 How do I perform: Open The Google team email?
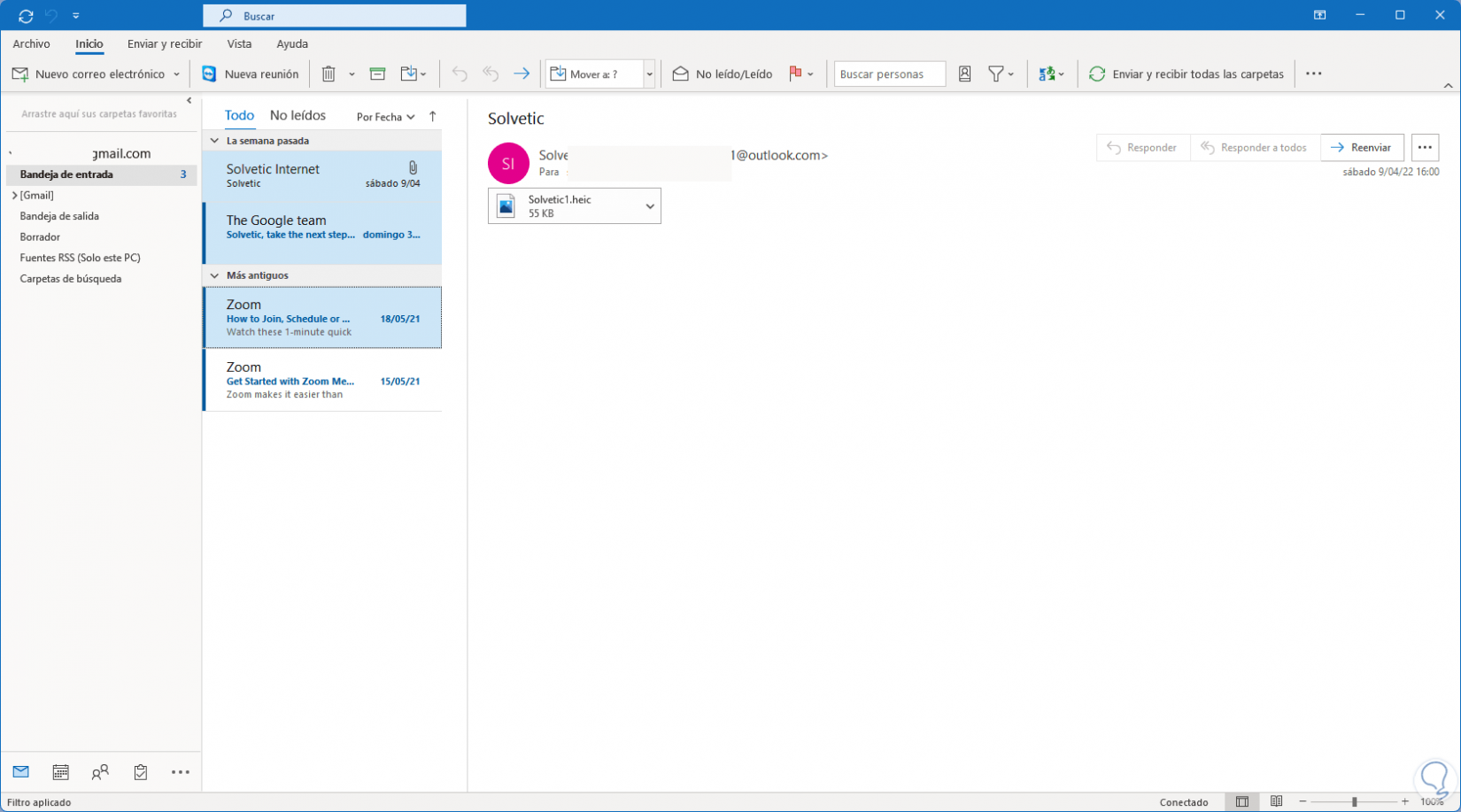[x=322, y=233]
